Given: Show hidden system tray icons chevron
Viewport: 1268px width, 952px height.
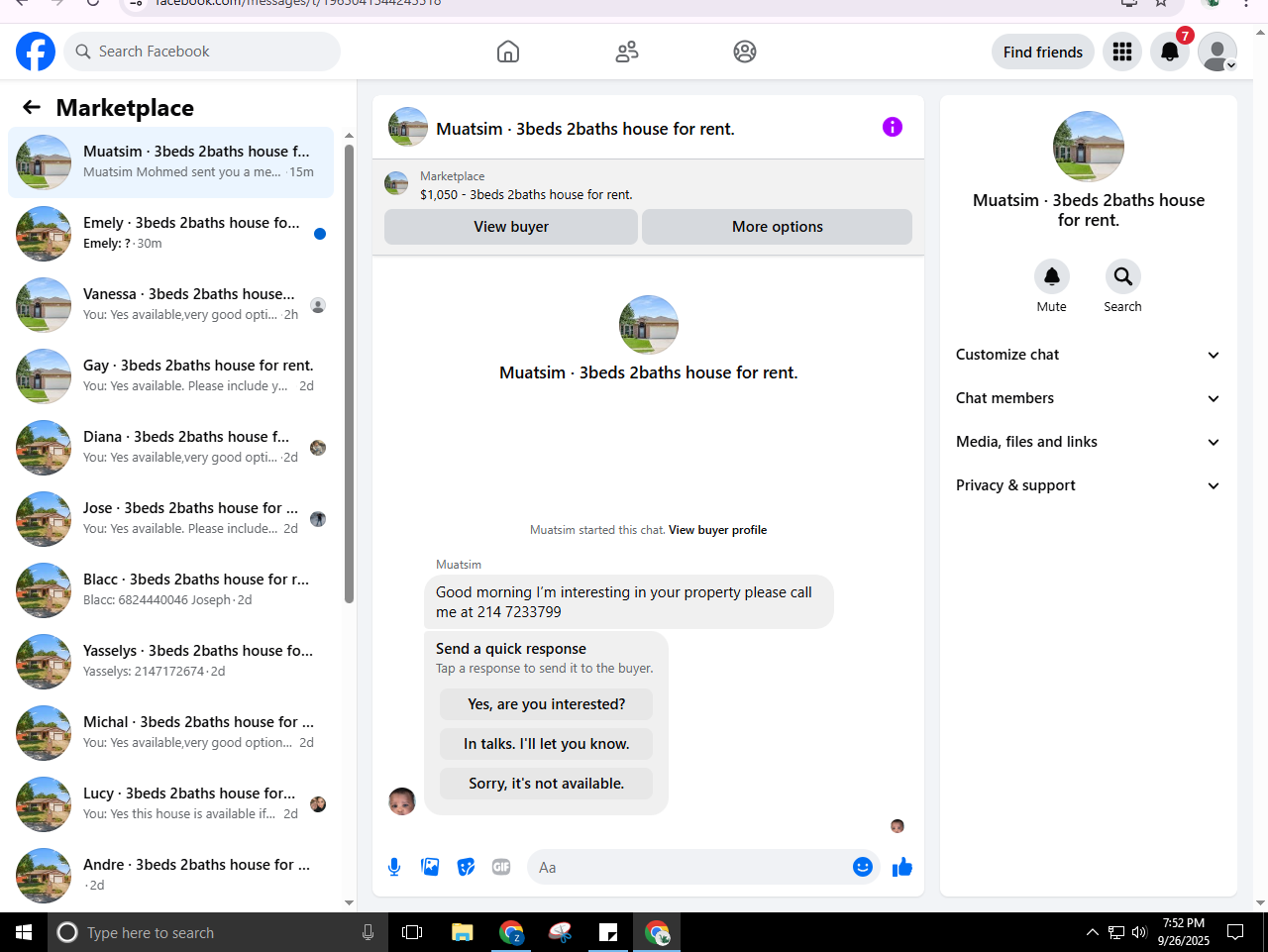Looking at the screenshot, I should 1092,932.
